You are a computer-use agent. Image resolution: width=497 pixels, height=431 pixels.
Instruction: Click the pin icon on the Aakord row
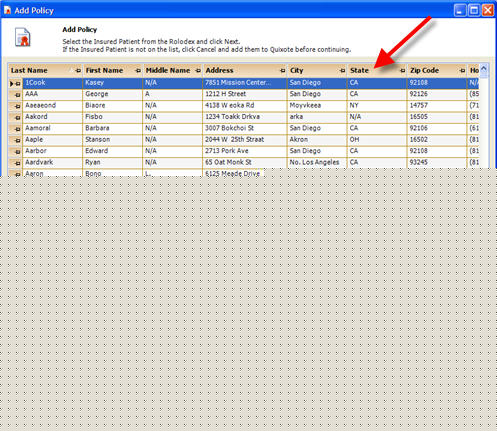click(x=18, y=118)
